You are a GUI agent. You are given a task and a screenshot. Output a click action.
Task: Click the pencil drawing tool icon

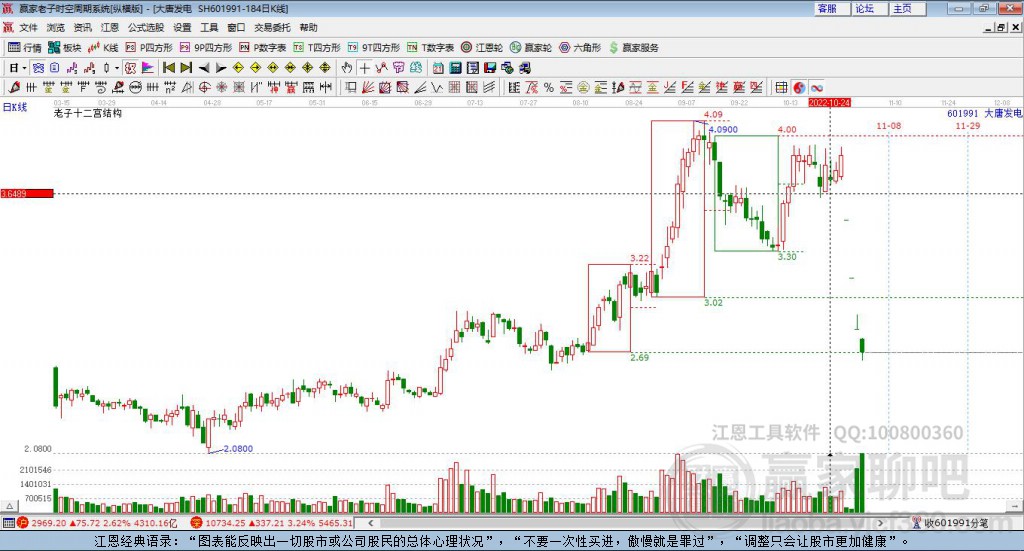coord(14,87)
